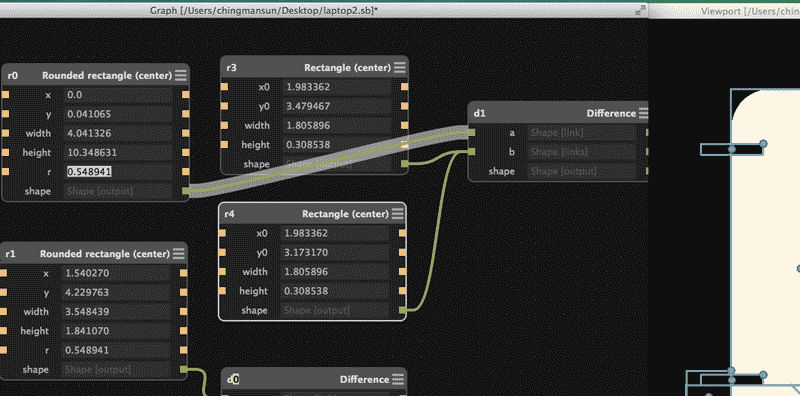Edit r3 width value 1.805896

pyautogui.click(x=336, y=126)
